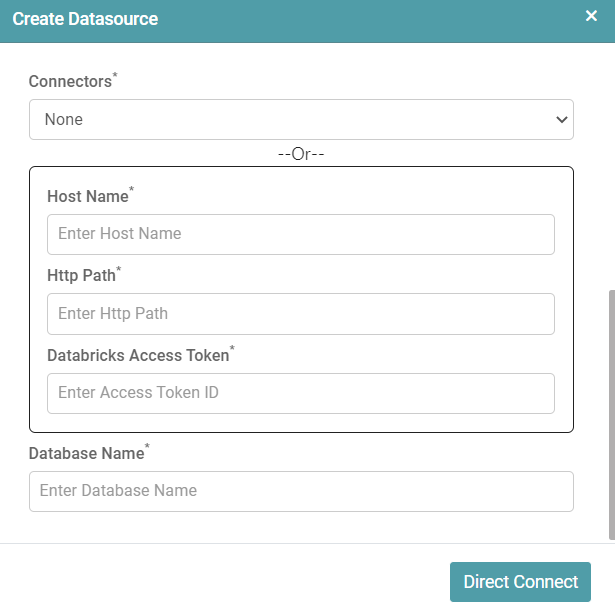The width and height of the screenshot is (615, 615).
Task: Click the Connectors dropdown chevron arrow
Action: tap(560, 120)
